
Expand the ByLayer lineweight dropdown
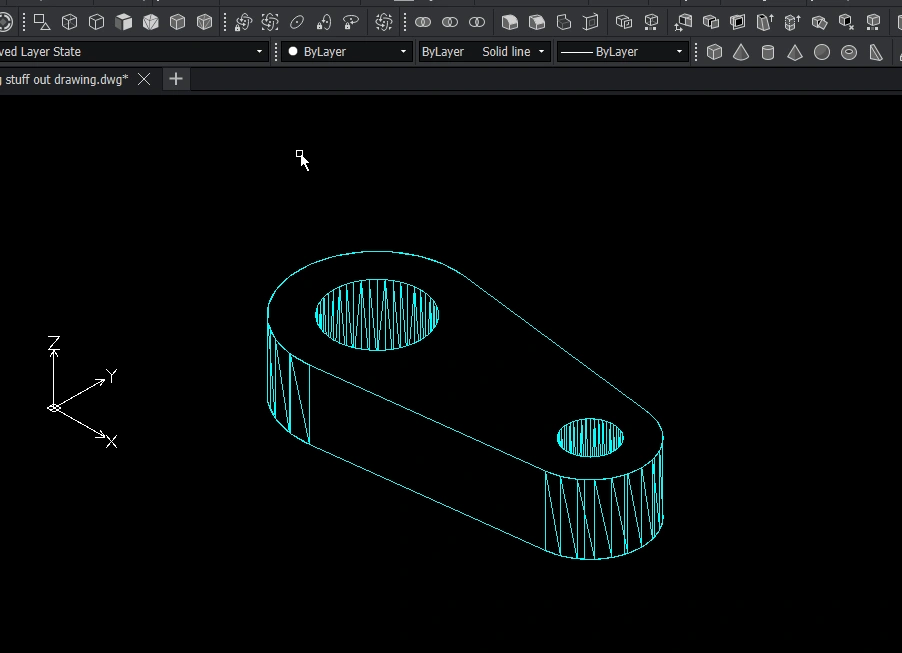click(x=679, y=52)
